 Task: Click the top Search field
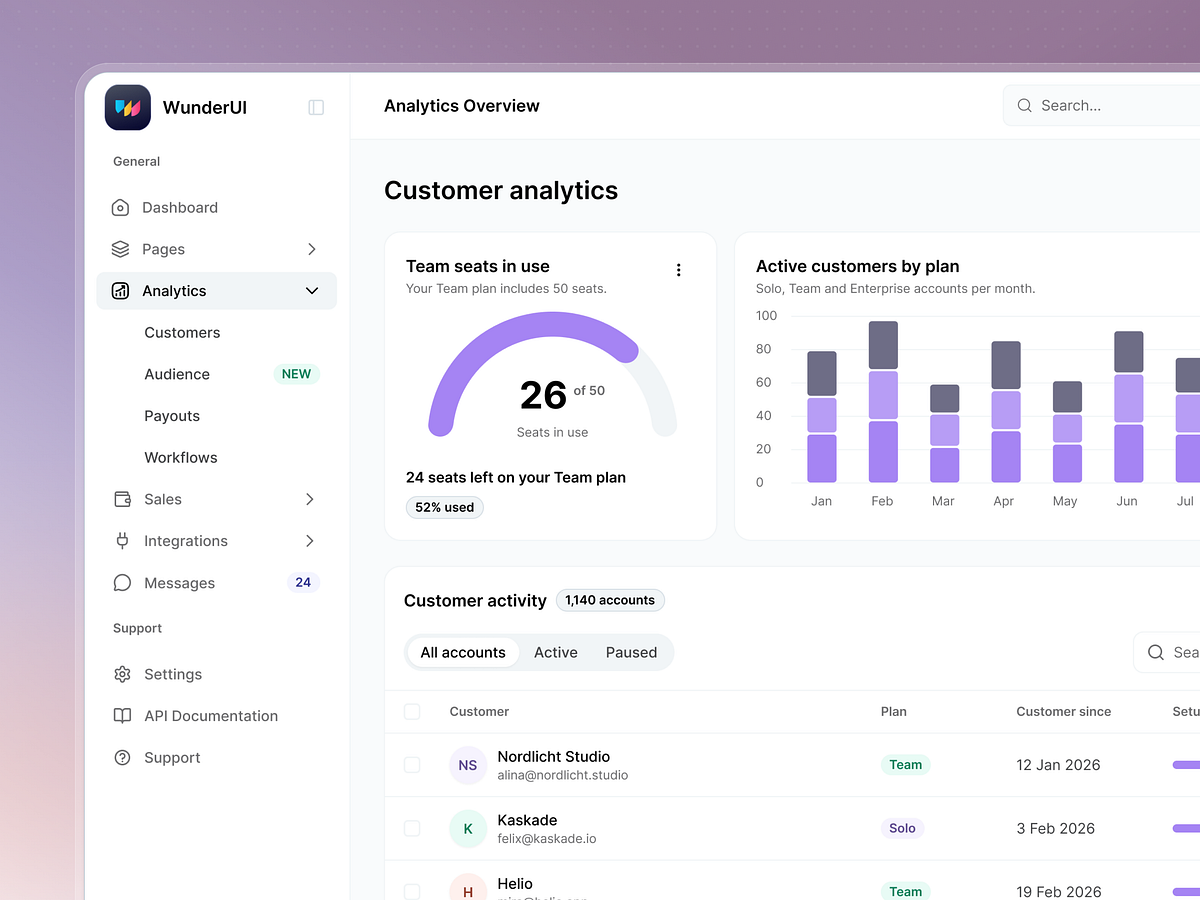1102,105
